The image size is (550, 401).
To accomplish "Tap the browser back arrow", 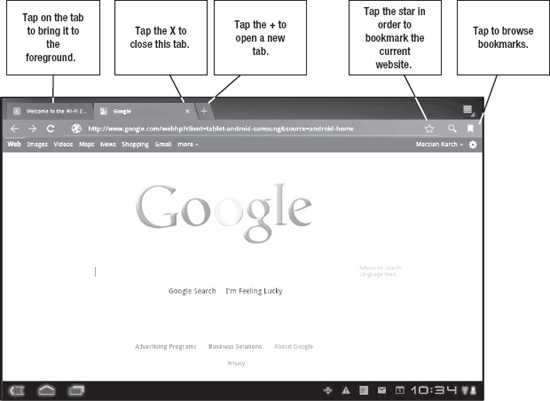I will point(14,129).
